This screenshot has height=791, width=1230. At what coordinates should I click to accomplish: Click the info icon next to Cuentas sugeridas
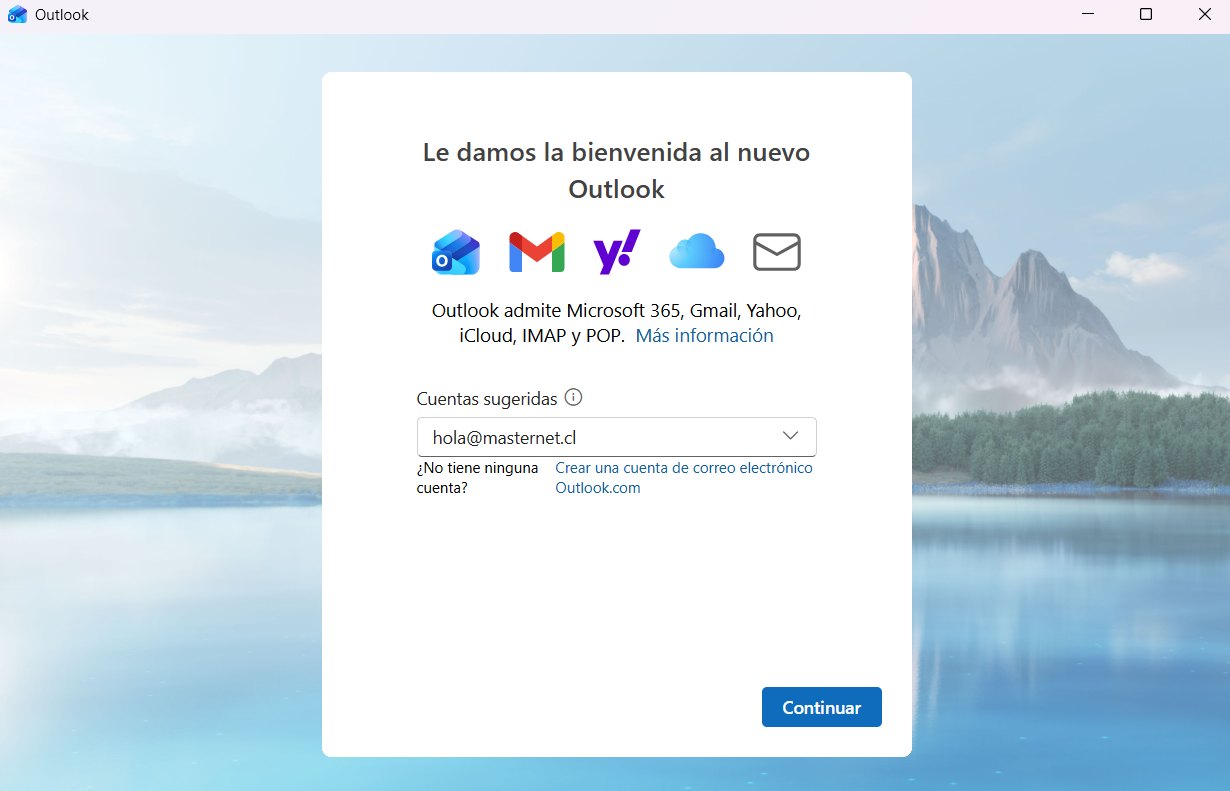pos(573,397)
